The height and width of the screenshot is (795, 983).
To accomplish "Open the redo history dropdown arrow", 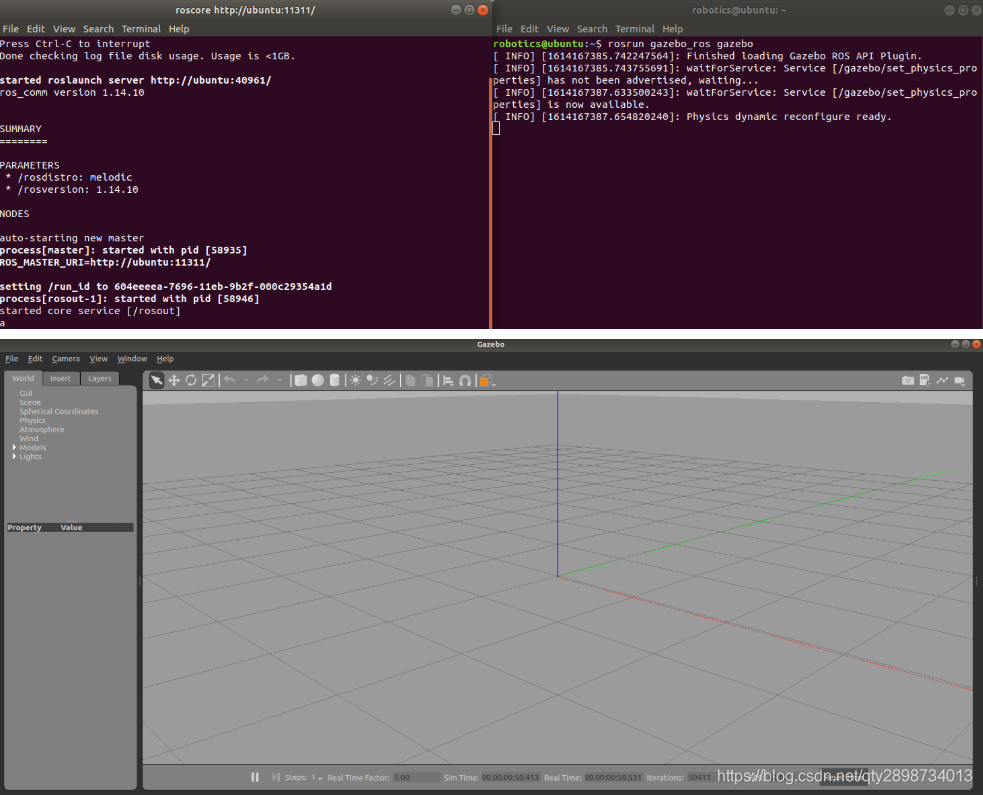I will pos(280,380).
